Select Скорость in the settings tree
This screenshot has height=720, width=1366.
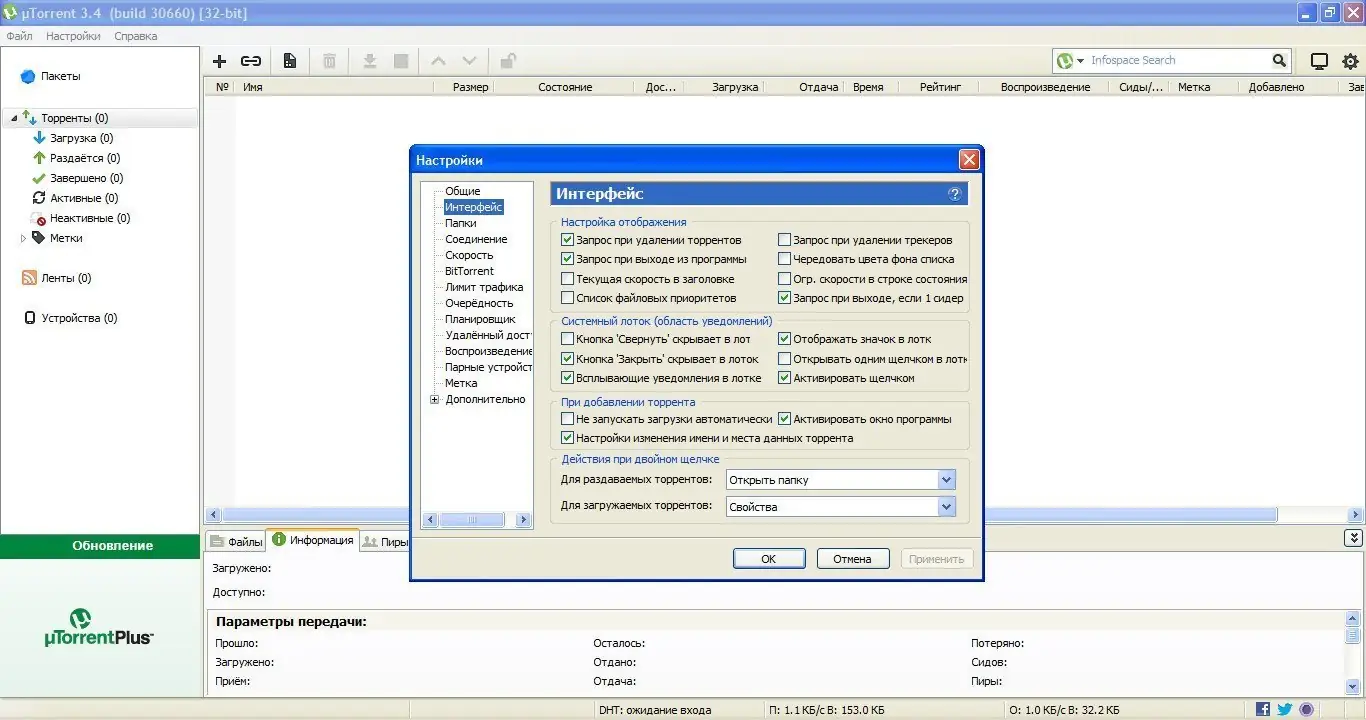point(469,255)
